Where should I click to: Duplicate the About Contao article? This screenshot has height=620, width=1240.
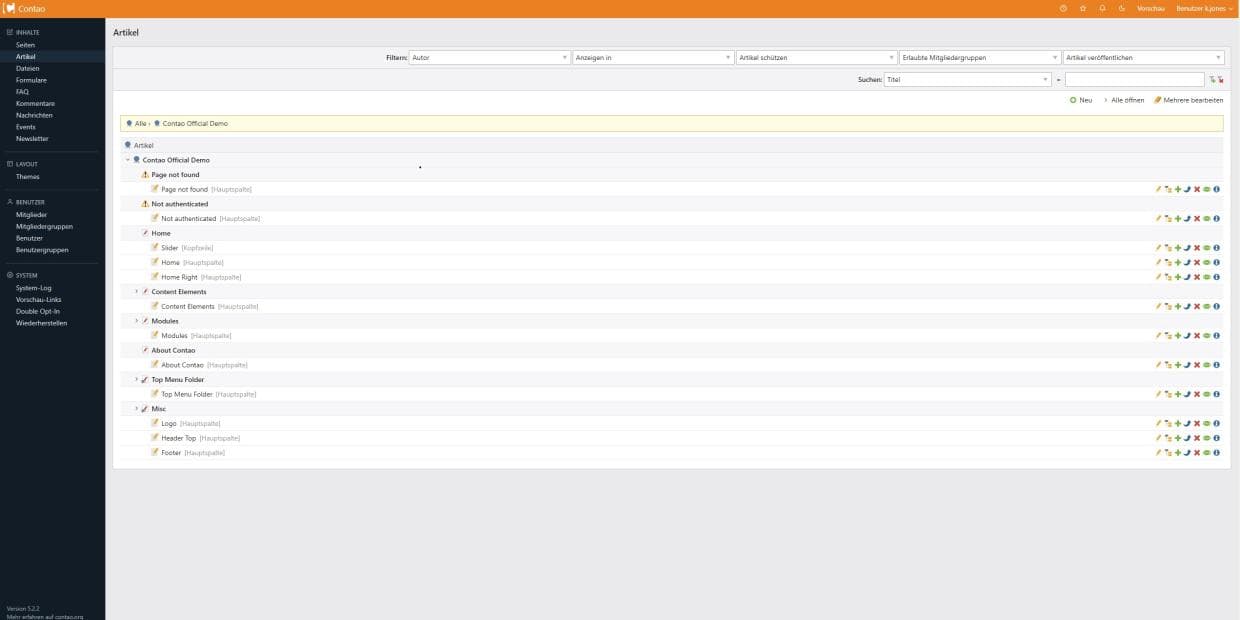pyautogui.click(x=1178, y=365)
